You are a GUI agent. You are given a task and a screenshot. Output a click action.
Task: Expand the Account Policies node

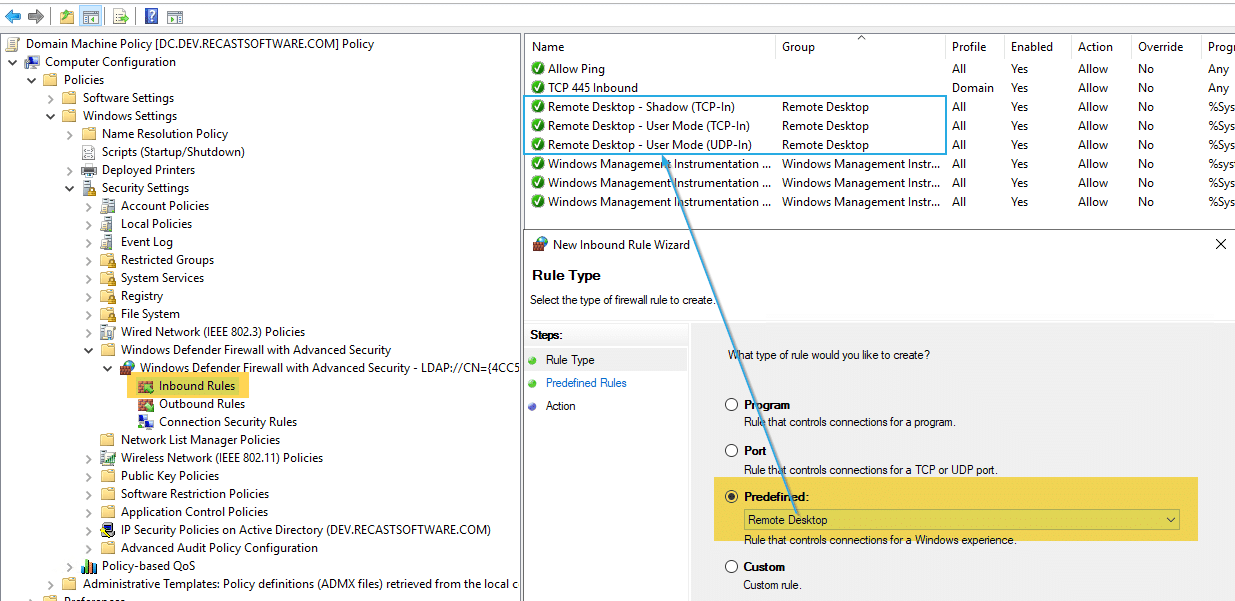[89, 206]
